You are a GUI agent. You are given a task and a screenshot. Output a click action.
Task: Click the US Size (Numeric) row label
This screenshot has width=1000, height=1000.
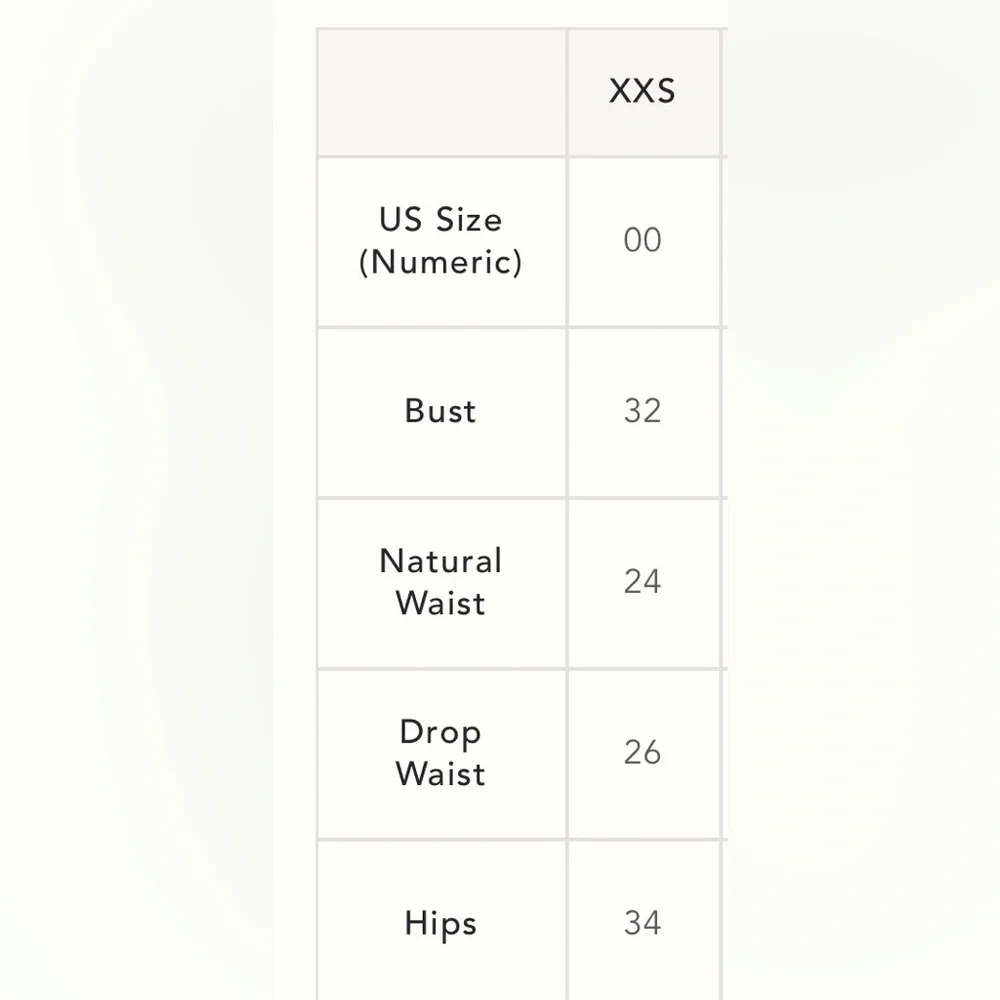point(441,241)
